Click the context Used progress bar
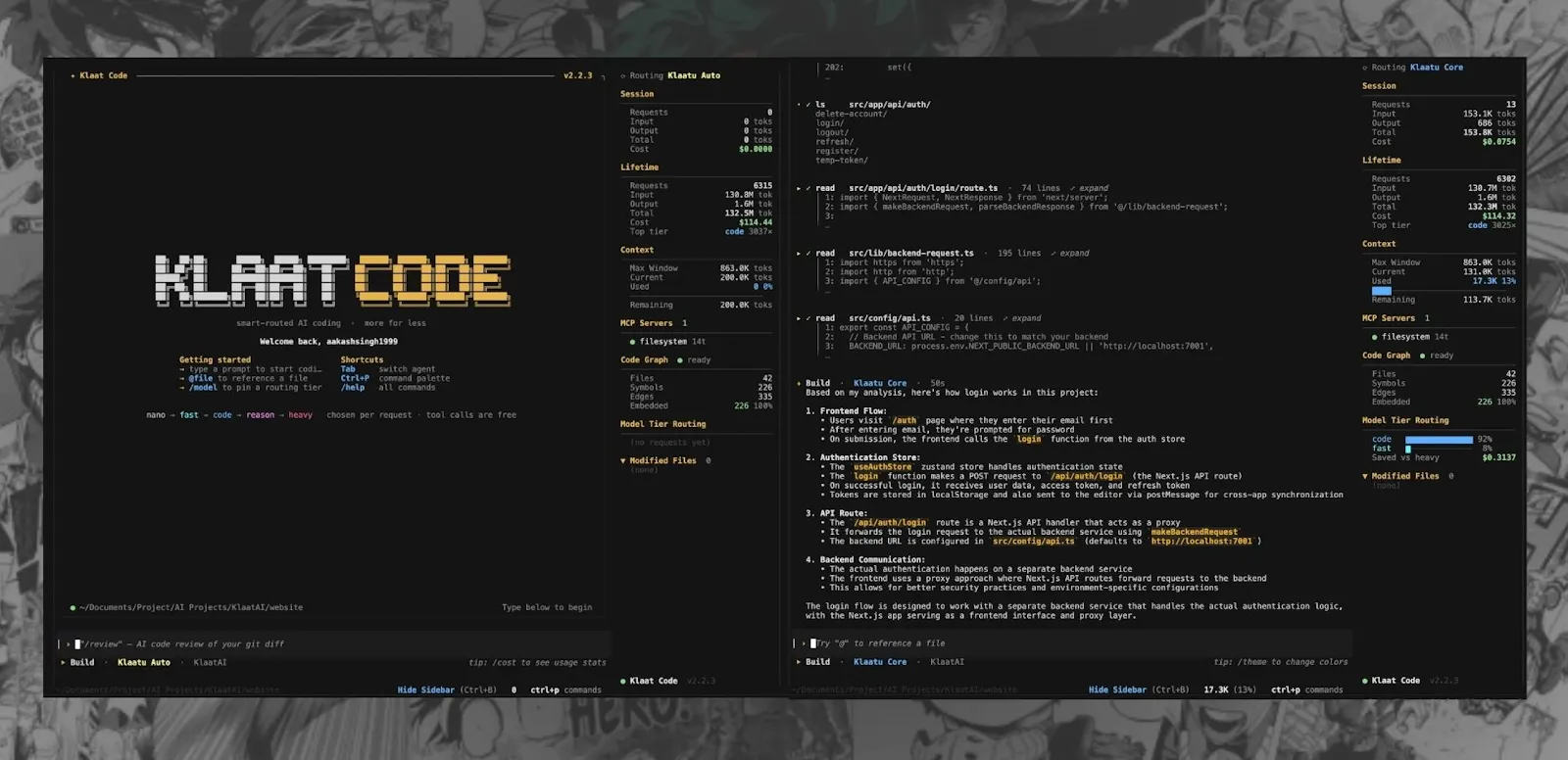This screenshot has width=1568, height=760. [1381, 291]
